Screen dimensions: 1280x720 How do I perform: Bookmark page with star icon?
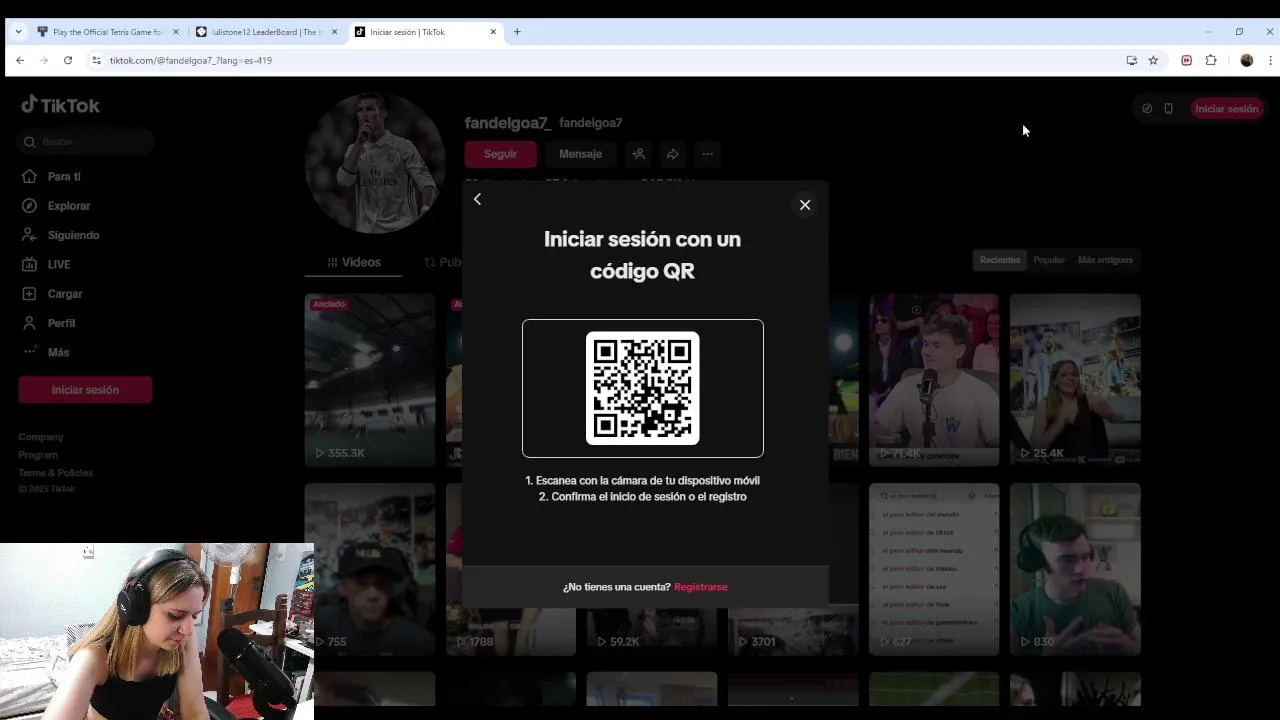pos(1153,60)
